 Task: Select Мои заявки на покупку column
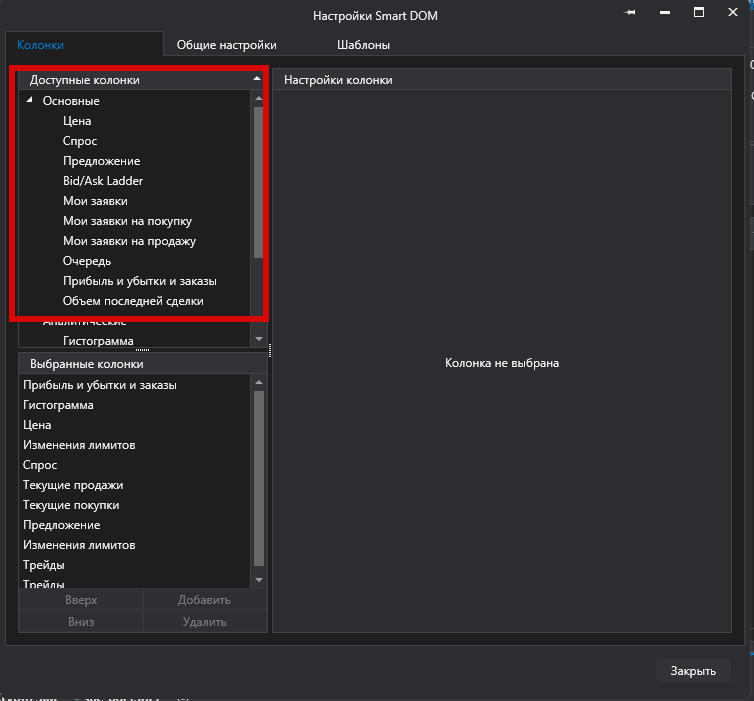(127, 221)
